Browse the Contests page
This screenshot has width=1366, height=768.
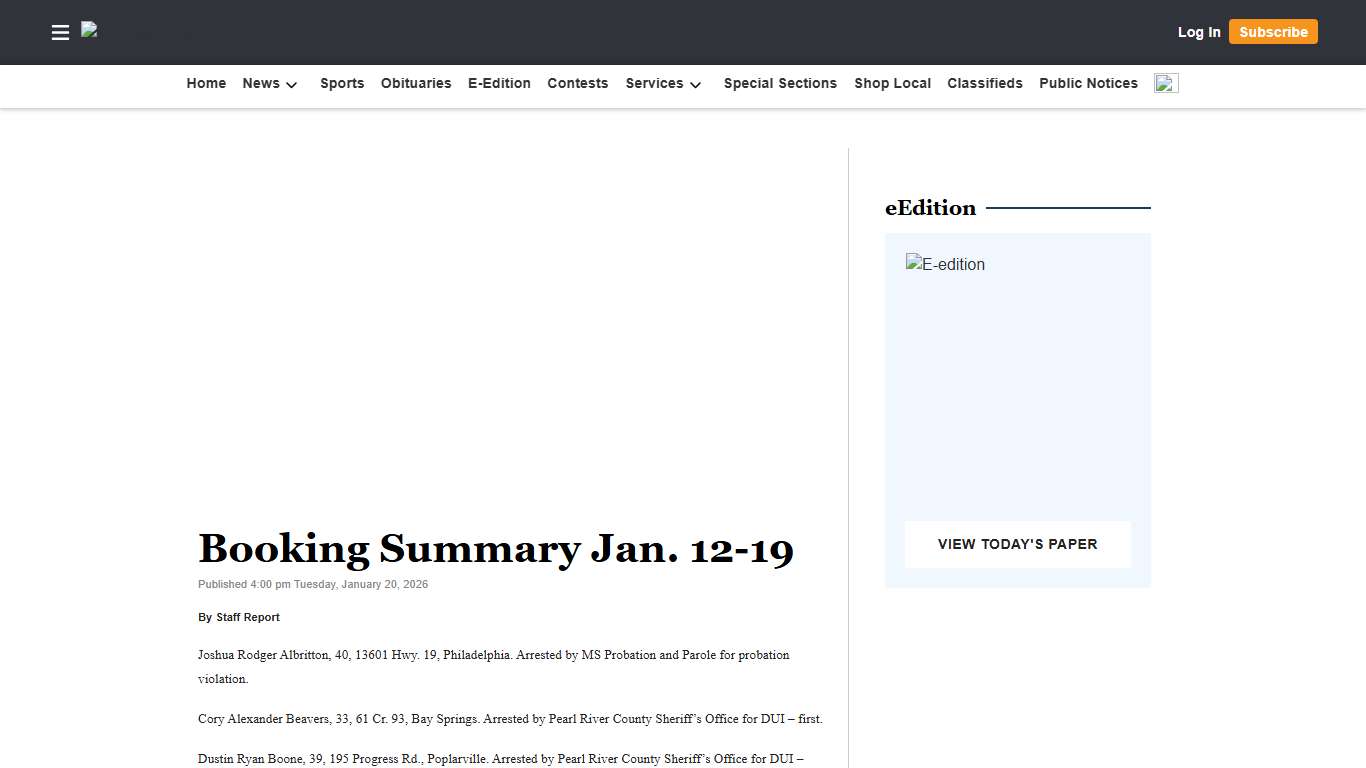[577, 84]
